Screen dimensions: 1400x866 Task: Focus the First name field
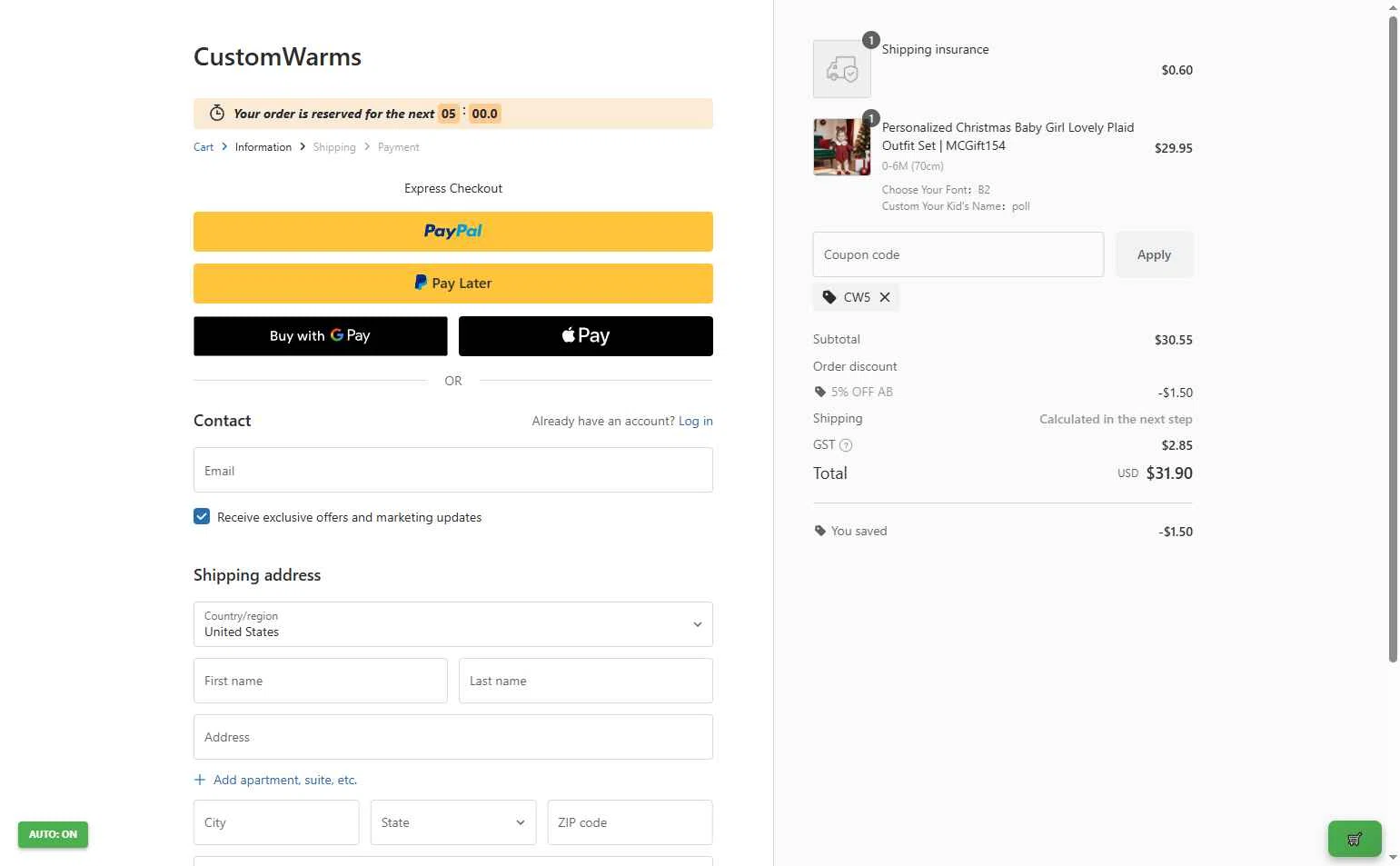tap(321, 681)
